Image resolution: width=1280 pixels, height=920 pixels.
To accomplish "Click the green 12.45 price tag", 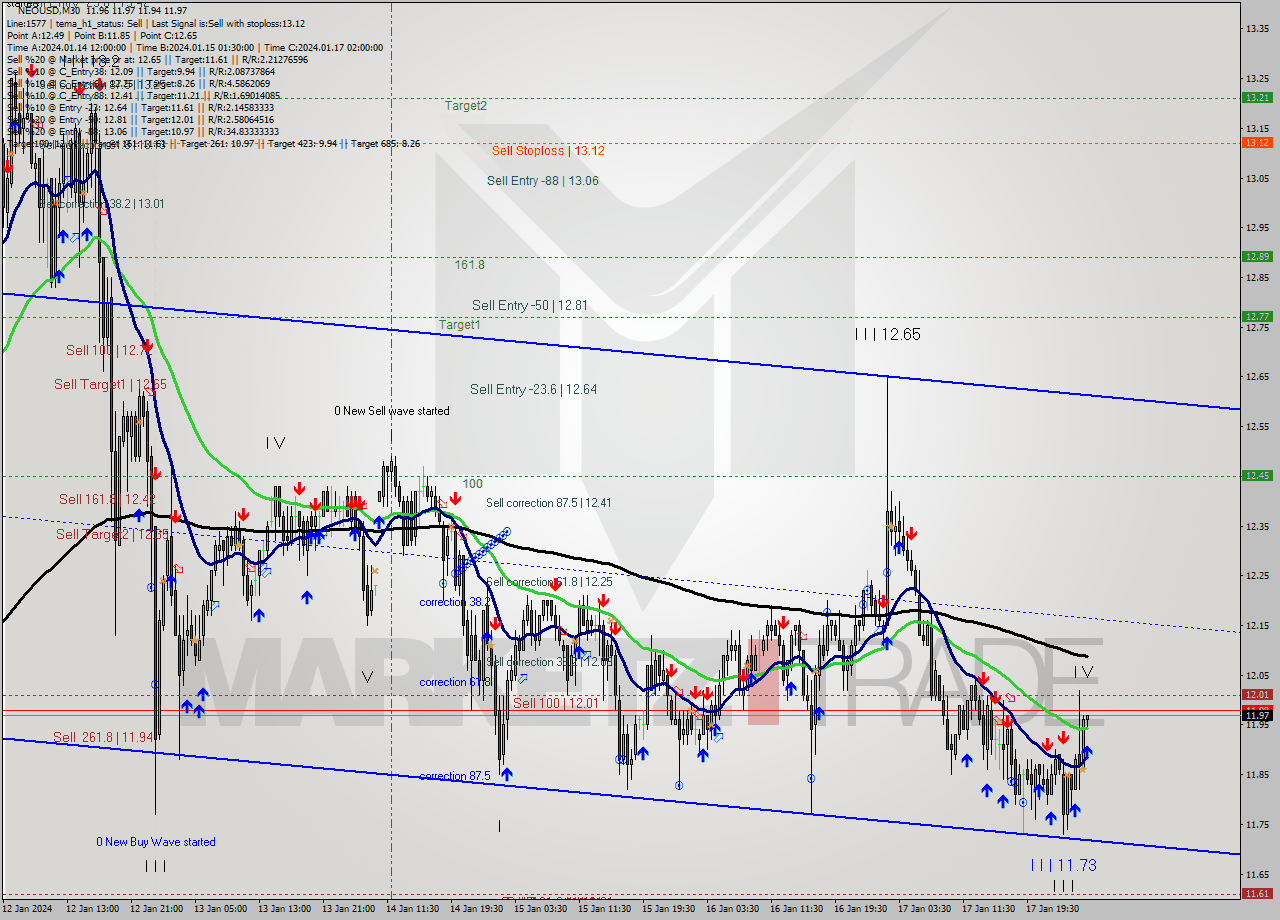I will click(1256, 475).
